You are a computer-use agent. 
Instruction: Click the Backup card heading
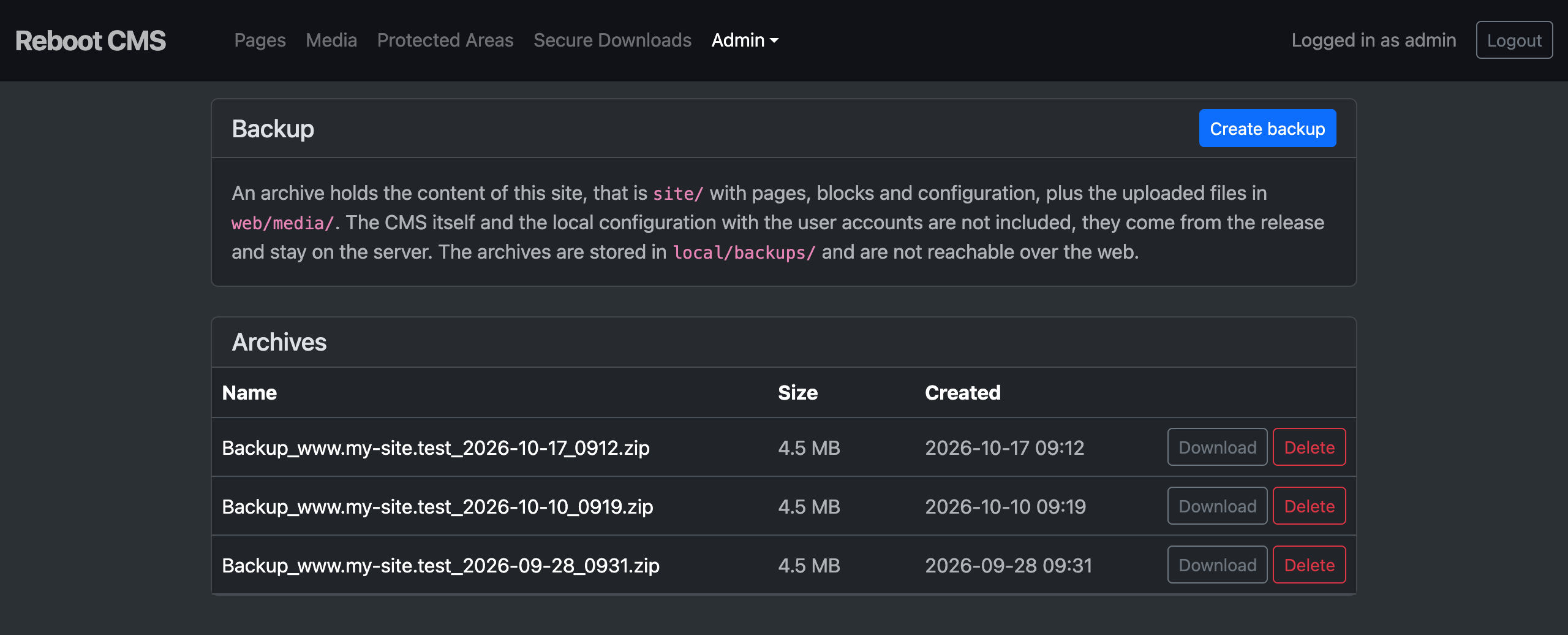pos(273,129)
